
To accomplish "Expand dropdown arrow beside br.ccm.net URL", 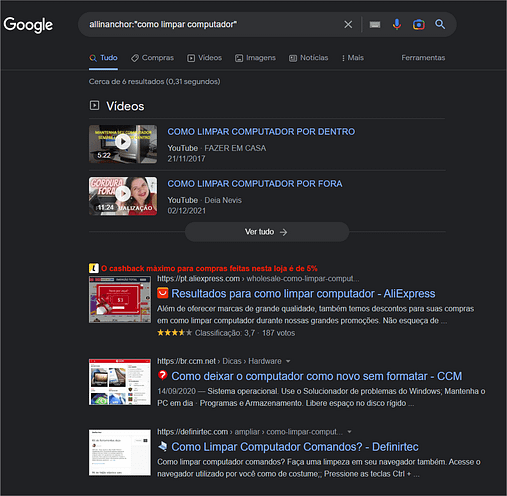I will point(288,361).
